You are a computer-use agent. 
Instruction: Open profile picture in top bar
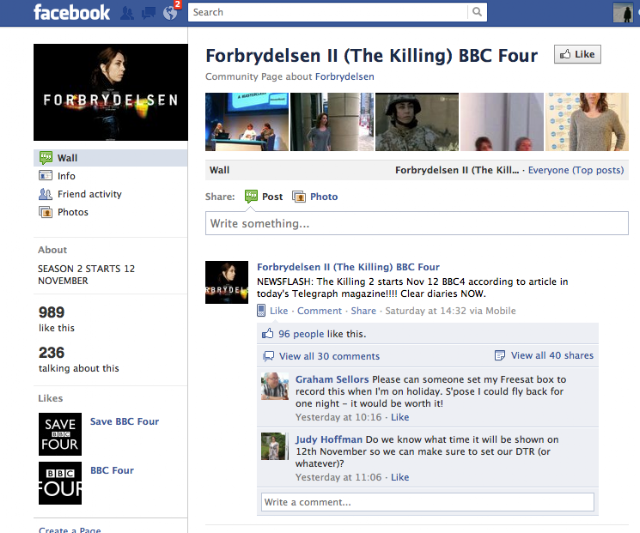pos(623,12)
